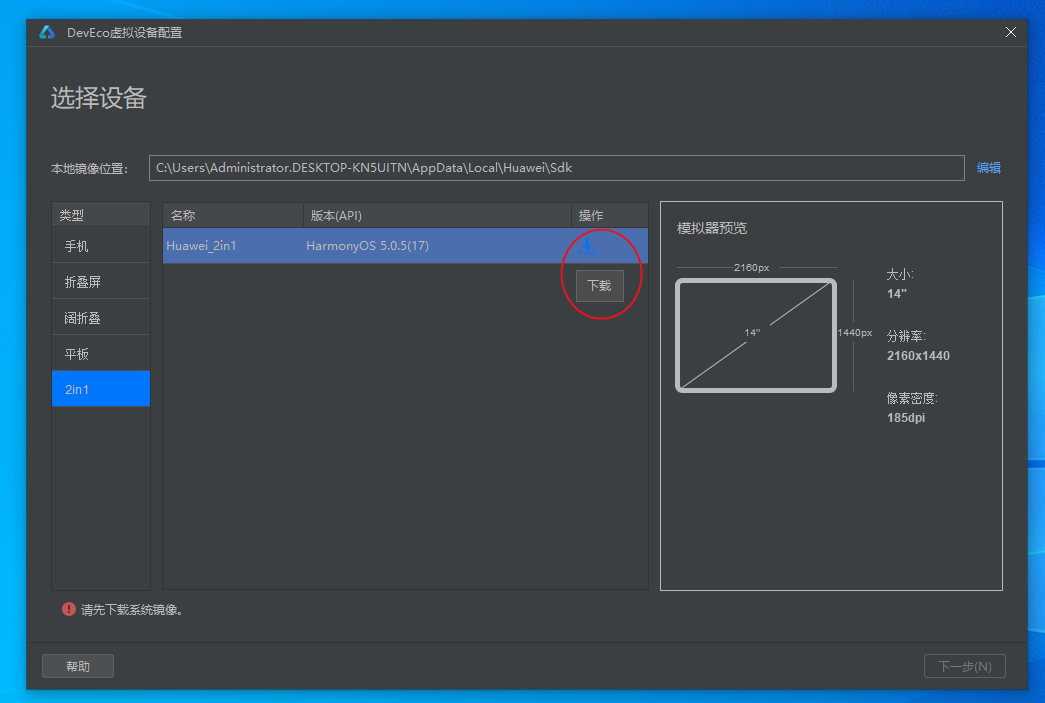Click the DevEco logo in title bar

click(x=47, y=32)
